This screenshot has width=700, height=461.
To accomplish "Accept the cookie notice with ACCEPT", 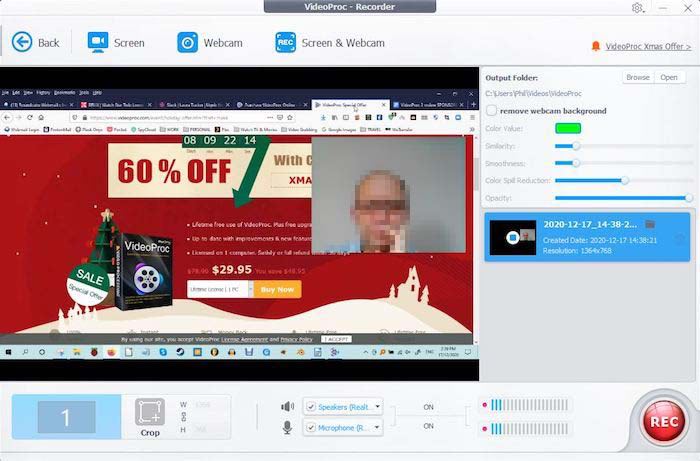I will tap(336, 339).
